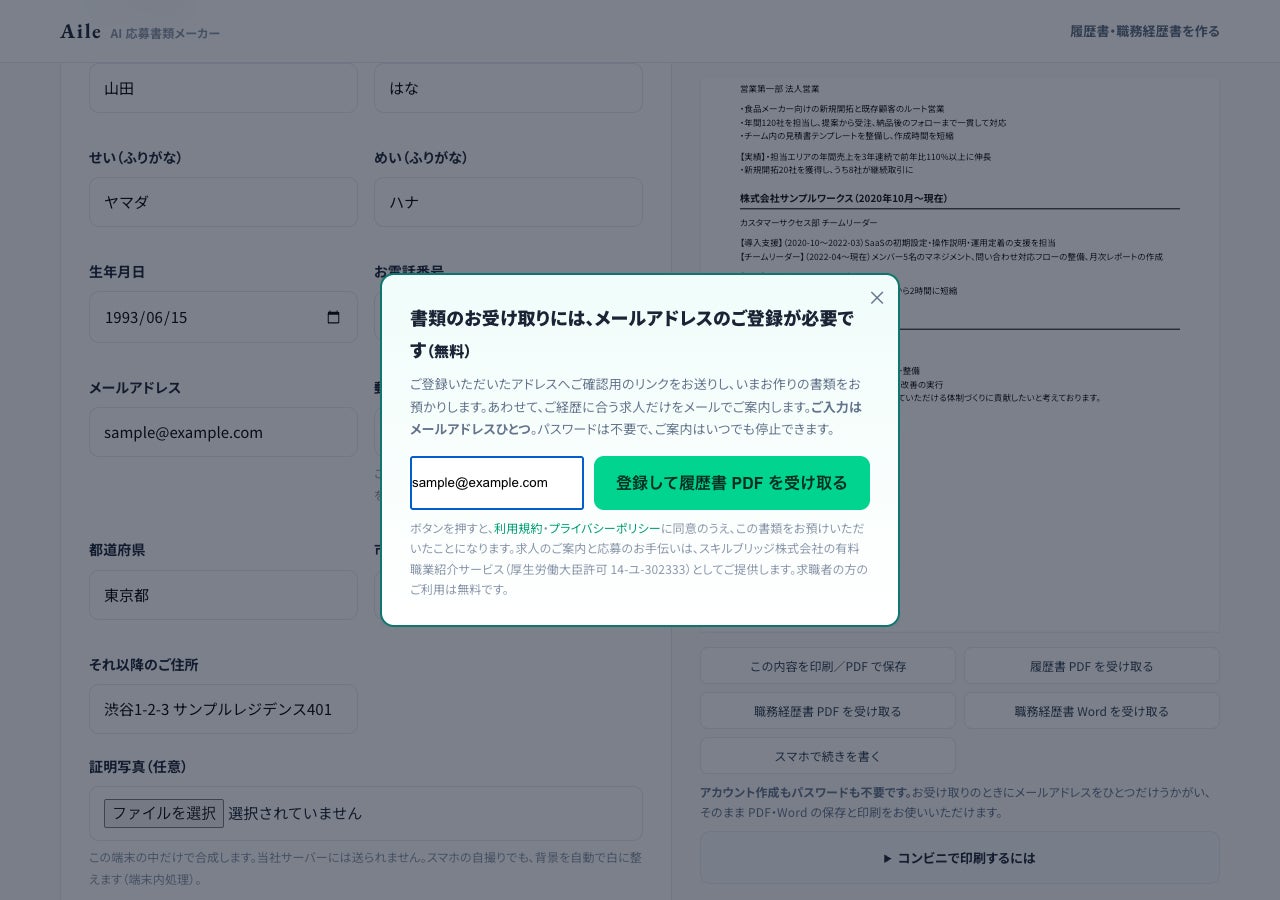This screenshot has height=900, width=1280.
Task: Open the 利用規約・プライバシーポリシー link
Action: [x=577, y=528]
